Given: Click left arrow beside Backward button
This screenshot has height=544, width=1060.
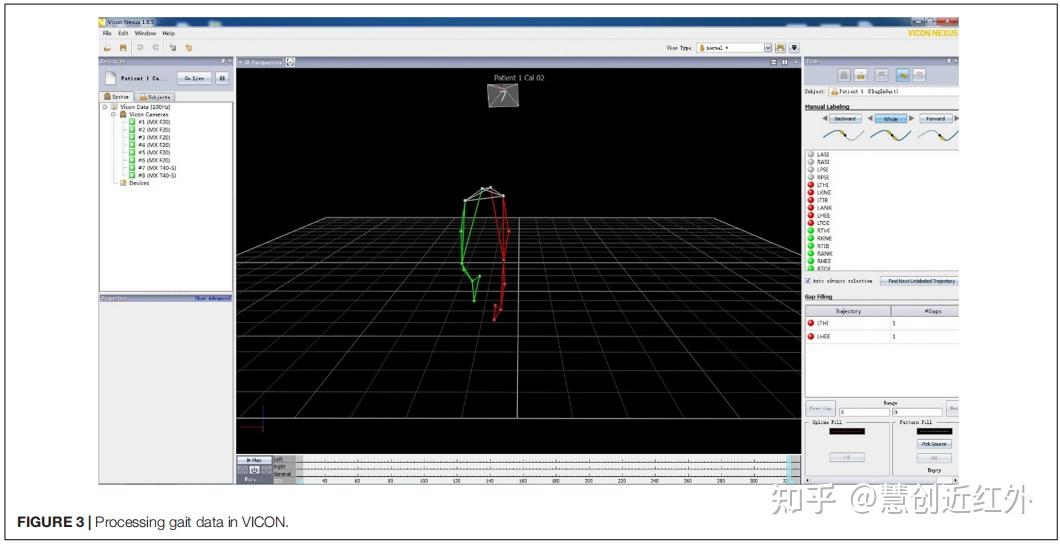Looking at the screenshot, I should point(825,118).
